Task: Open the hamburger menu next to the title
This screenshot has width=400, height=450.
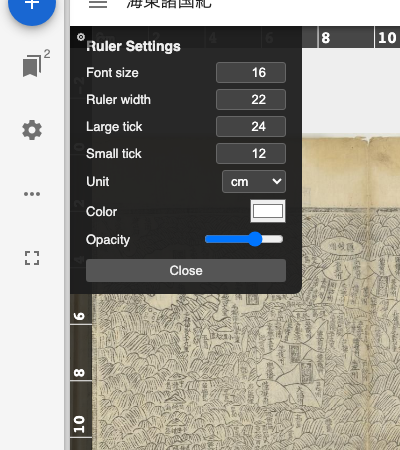Action: pyautogui.click(x=98, y=4)
